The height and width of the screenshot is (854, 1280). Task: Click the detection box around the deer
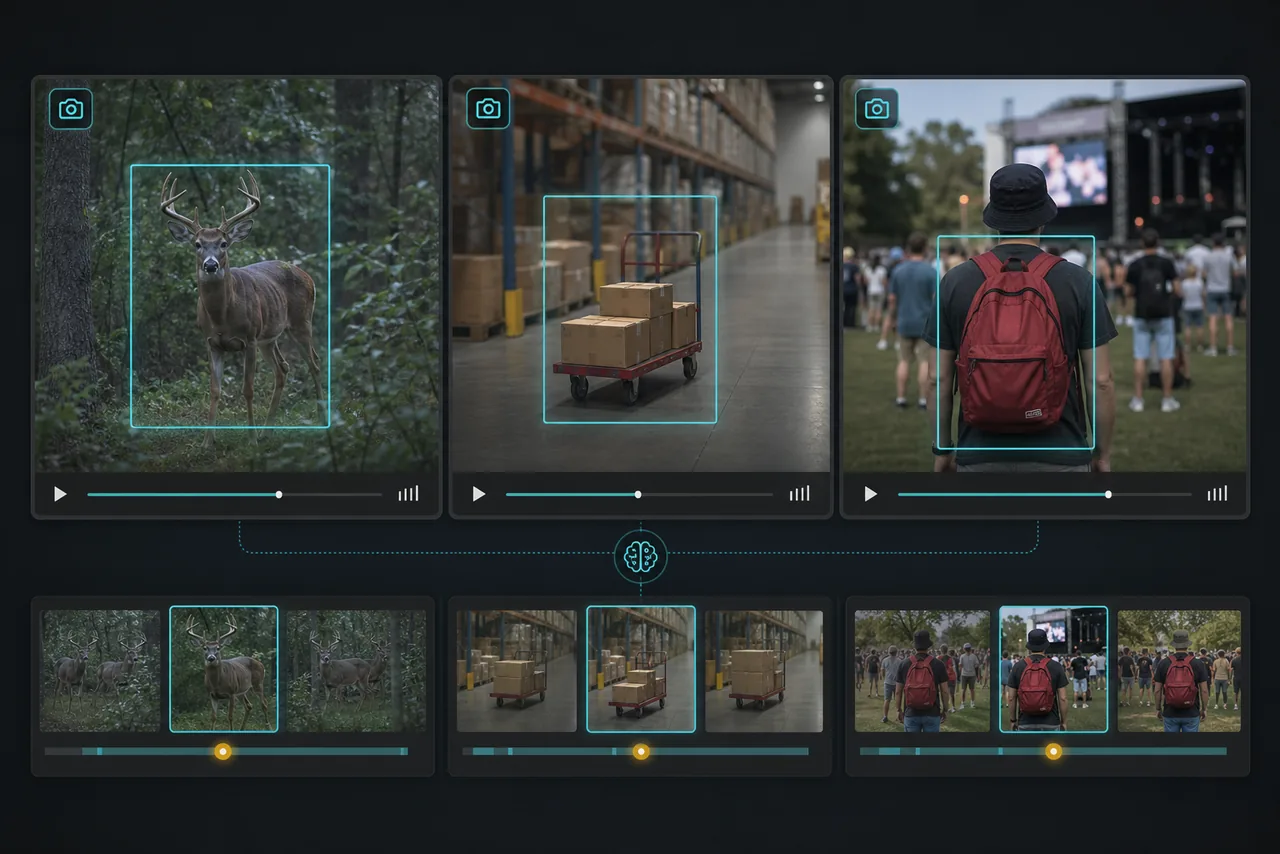[230, 296]
